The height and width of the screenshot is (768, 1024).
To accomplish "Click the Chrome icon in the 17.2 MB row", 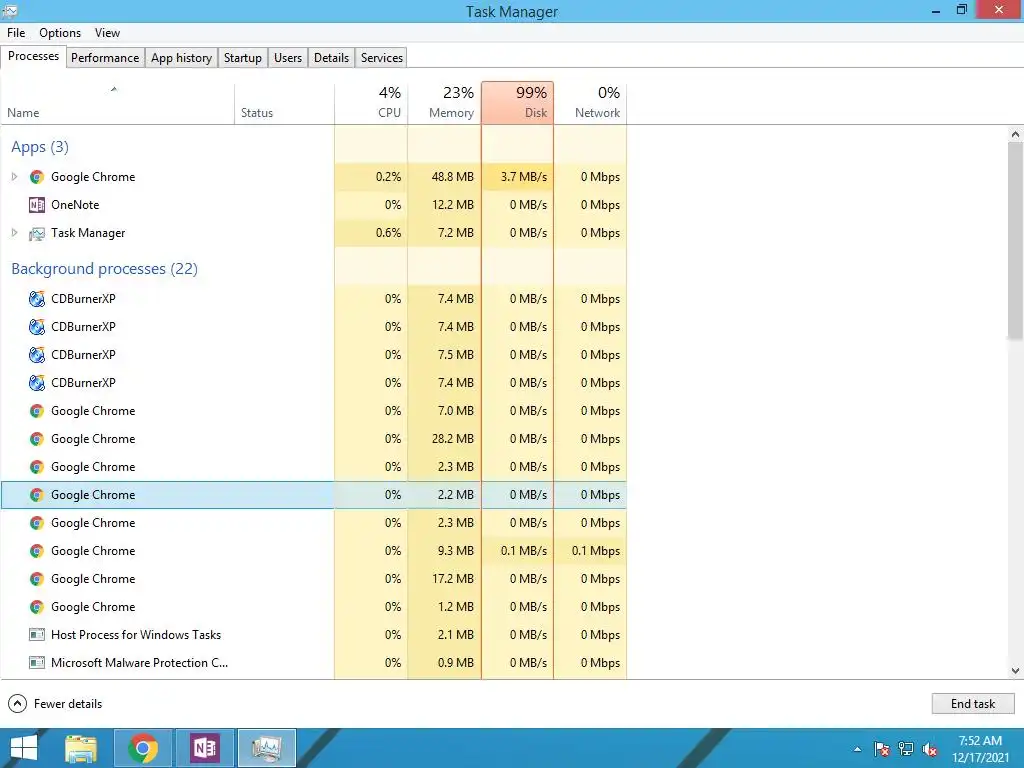I will tap(37, 579).
